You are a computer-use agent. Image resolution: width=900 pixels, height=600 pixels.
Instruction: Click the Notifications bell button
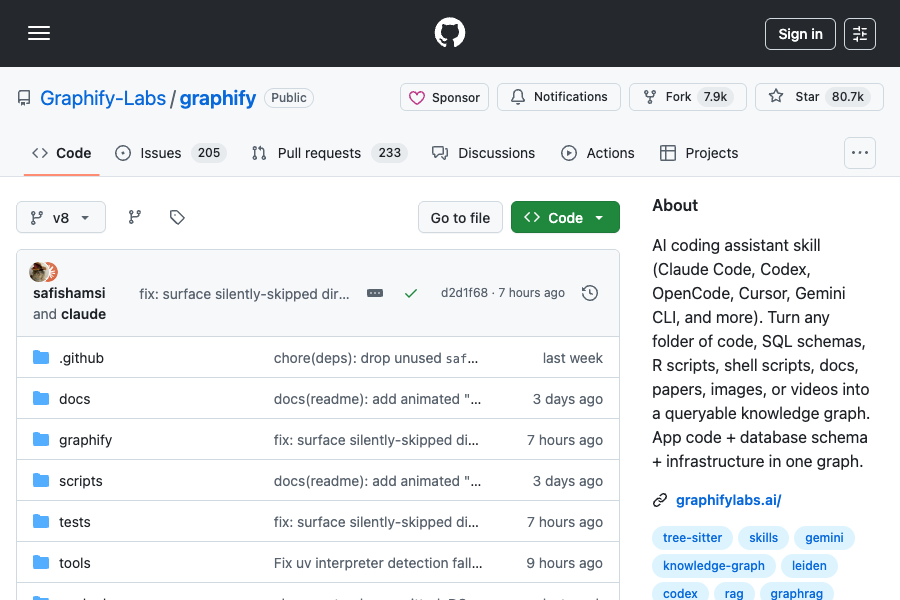(558, 97)
